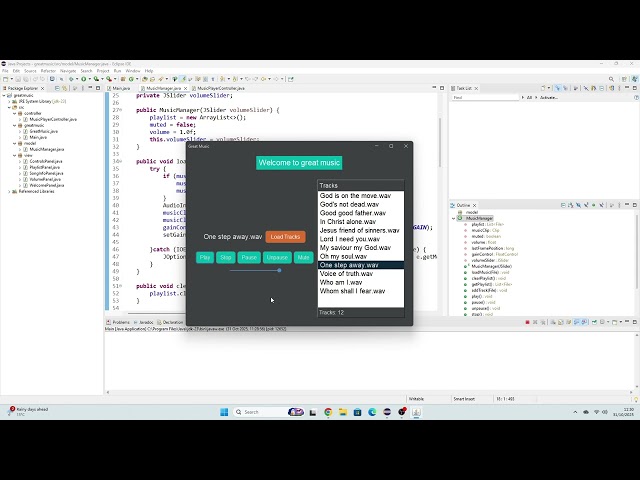Viewport: 640px width, 480px height.
Task: Click Load Tracks button in Great Music
Action: tap(285, 237)
